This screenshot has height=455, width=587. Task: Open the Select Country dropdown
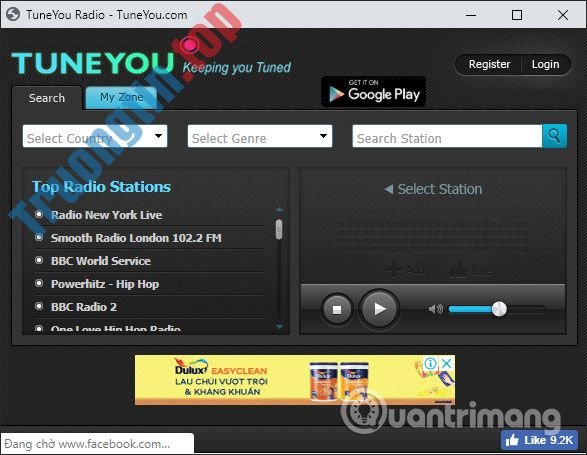[x=95, y=136]
